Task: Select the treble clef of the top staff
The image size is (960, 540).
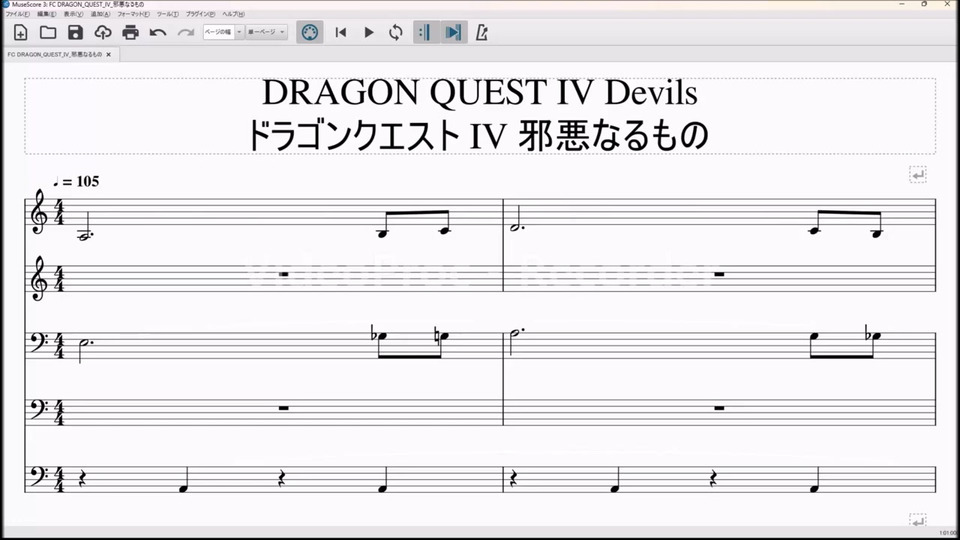Action: tap(39, 212)
